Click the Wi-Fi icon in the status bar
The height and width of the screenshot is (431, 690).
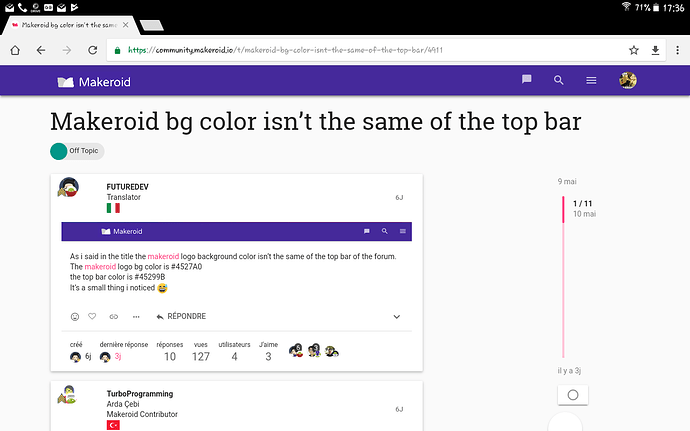click(x=626, y=7)
